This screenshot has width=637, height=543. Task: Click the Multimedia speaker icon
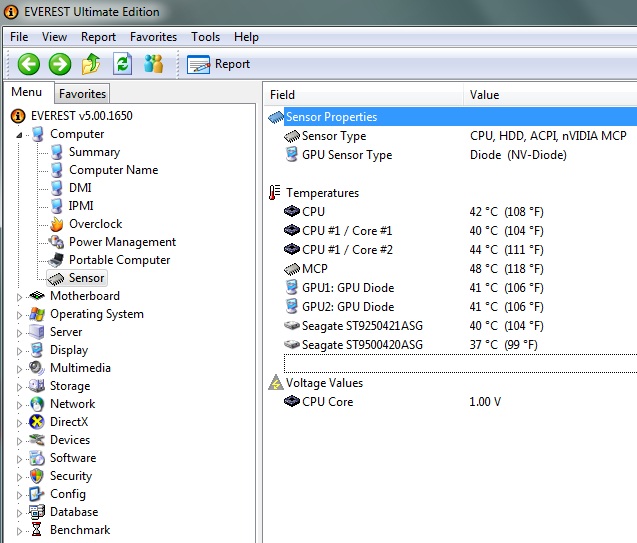point(37,368)
